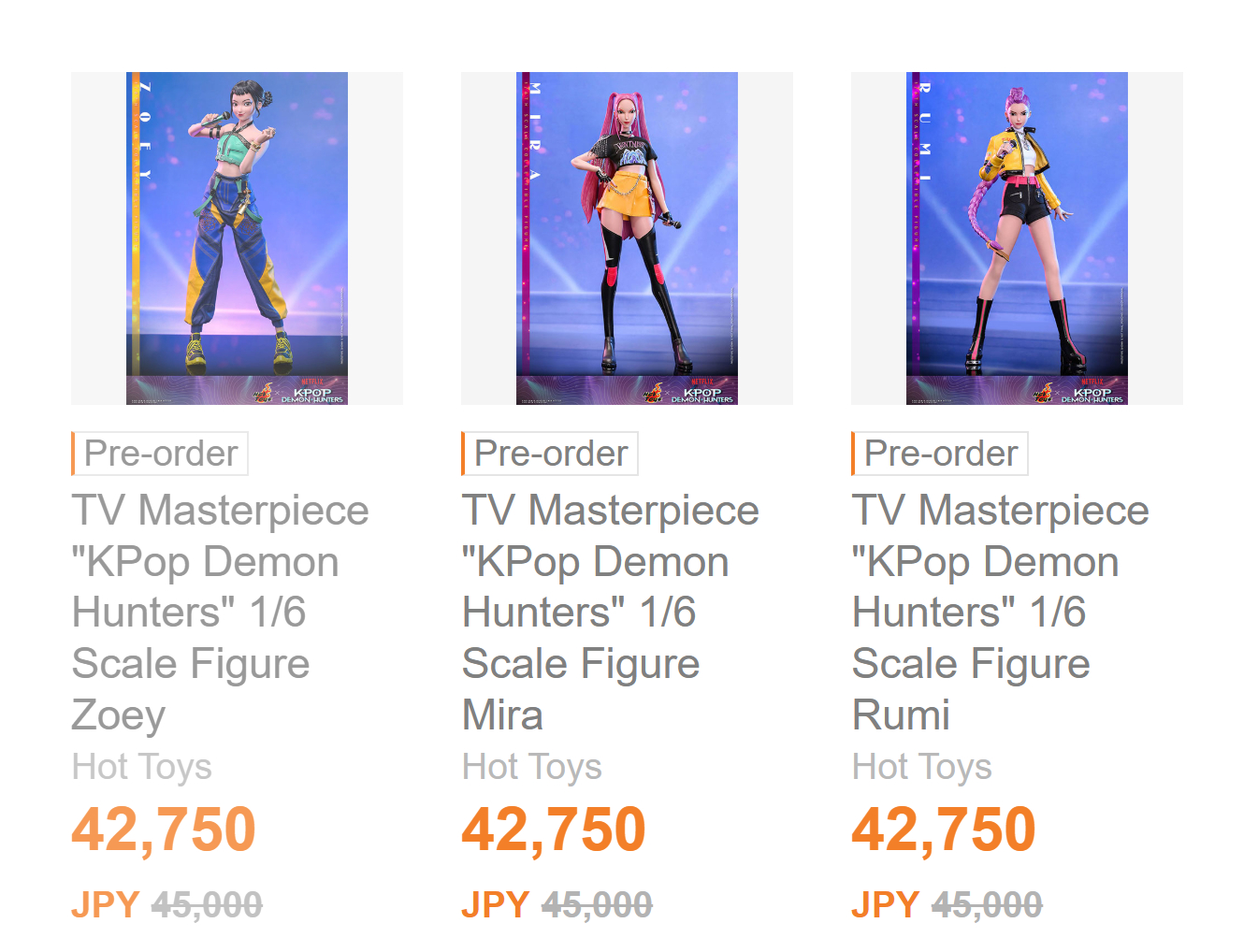The image size is (1258, 952).
Task: Click the Hot Toys brand under Zoey
Action: (x=142, y=767)
